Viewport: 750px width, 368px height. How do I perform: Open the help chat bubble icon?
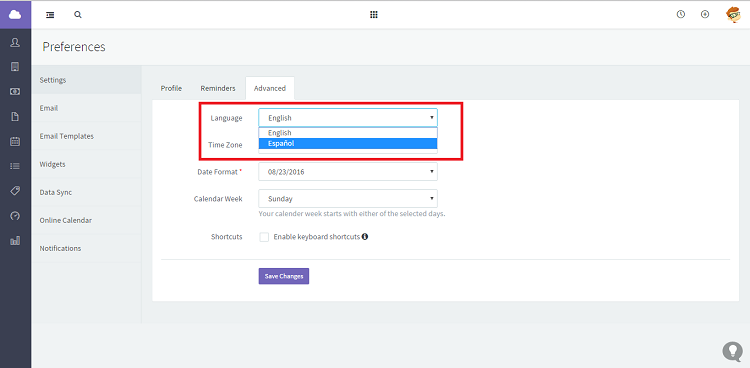732,351
